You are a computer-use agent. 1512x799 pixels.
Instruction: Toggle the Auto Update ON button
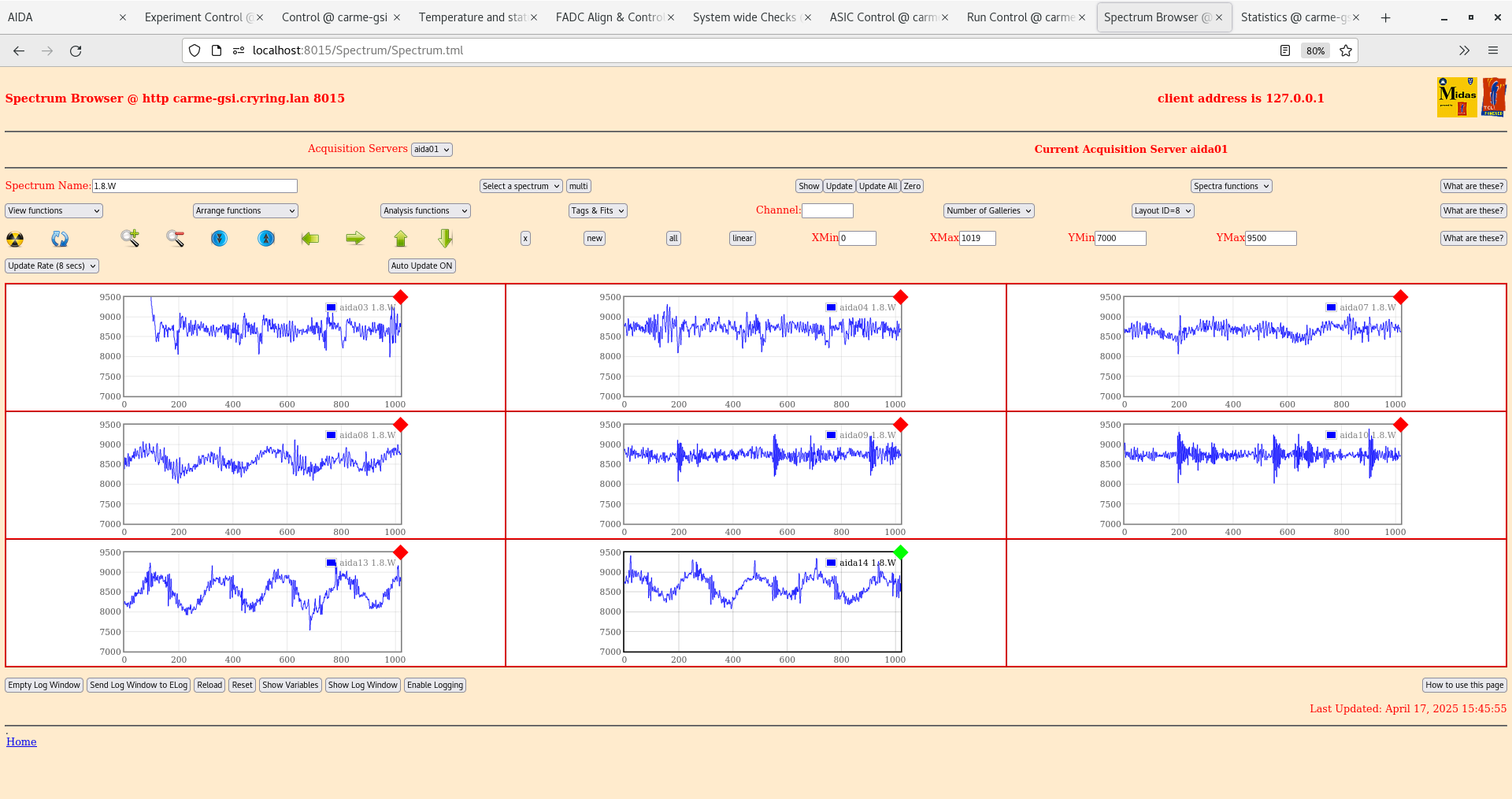(x=421, y=266)
